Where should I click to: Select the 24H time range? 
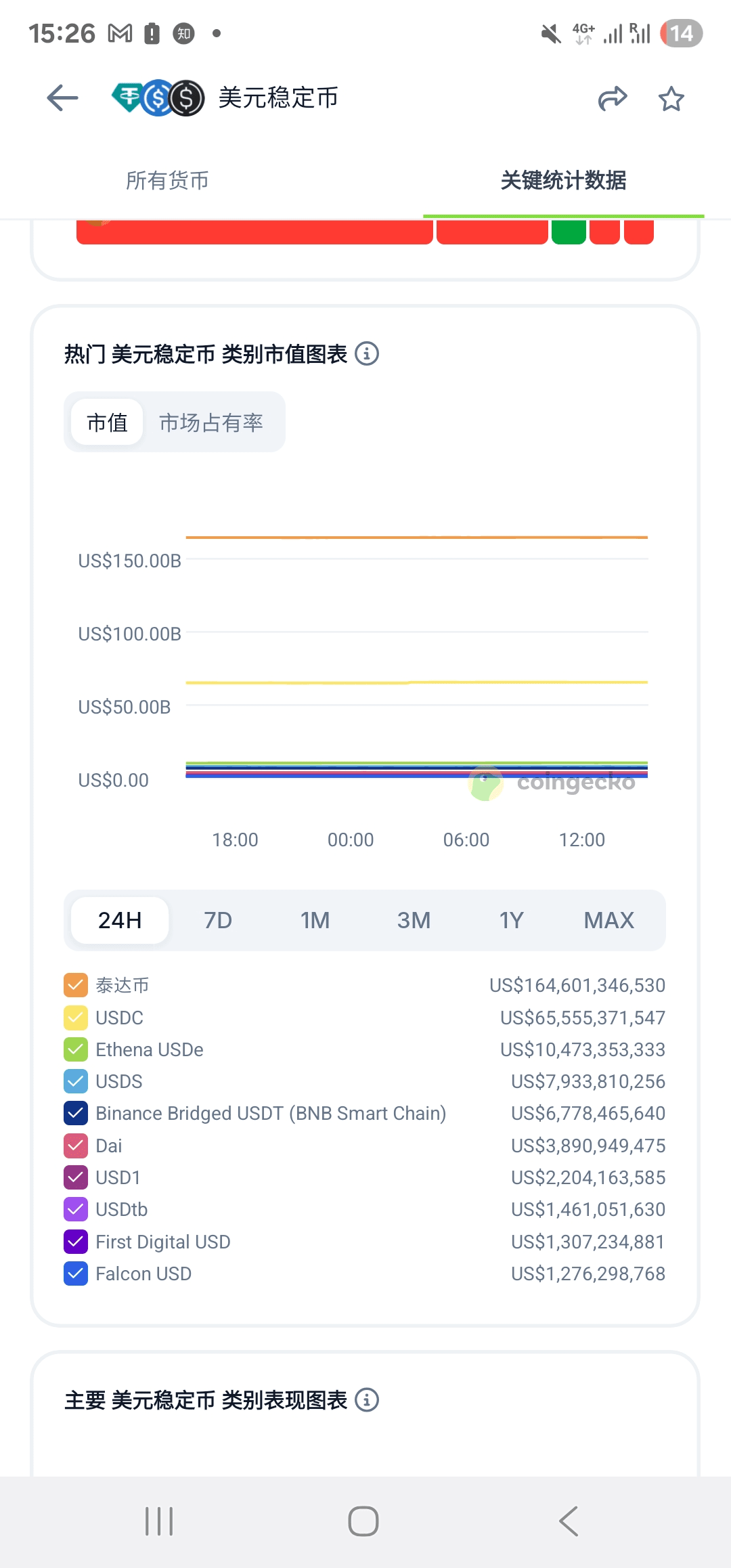[120, 920]
